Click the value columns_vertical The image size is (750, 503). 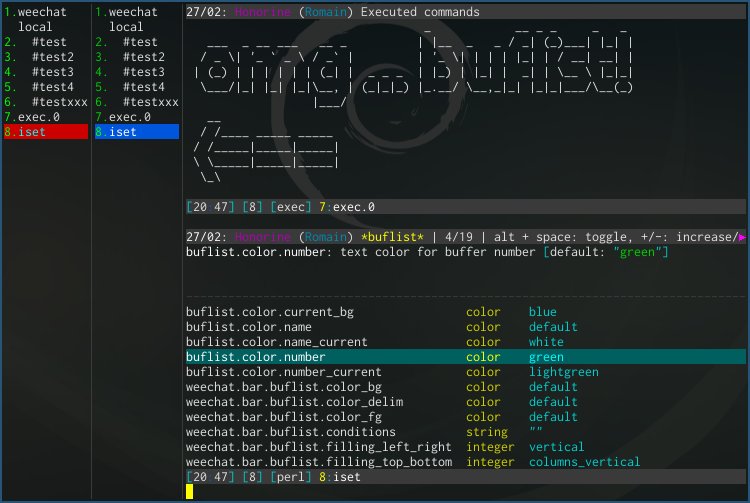(584, 461)
